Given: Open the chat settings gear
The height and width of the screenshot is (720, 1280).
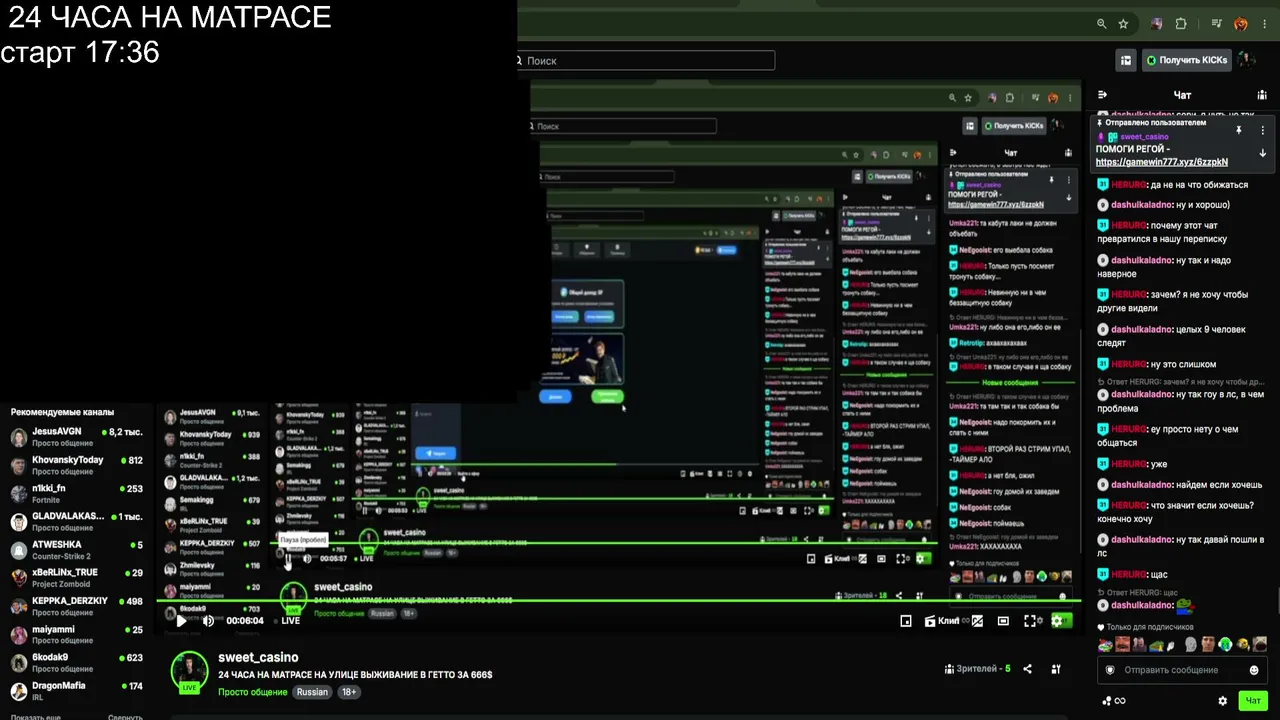Looking at the screenshot, I should click(1222, 701).
